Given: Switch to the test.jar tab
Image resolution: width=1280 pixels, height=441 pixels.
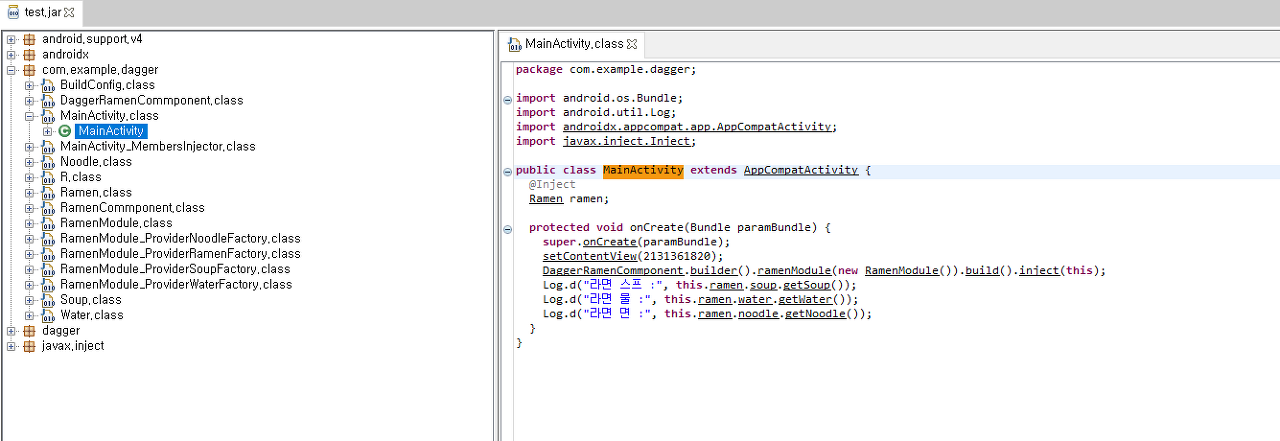Looking at the screenshot, I should (x=42, y=12).
